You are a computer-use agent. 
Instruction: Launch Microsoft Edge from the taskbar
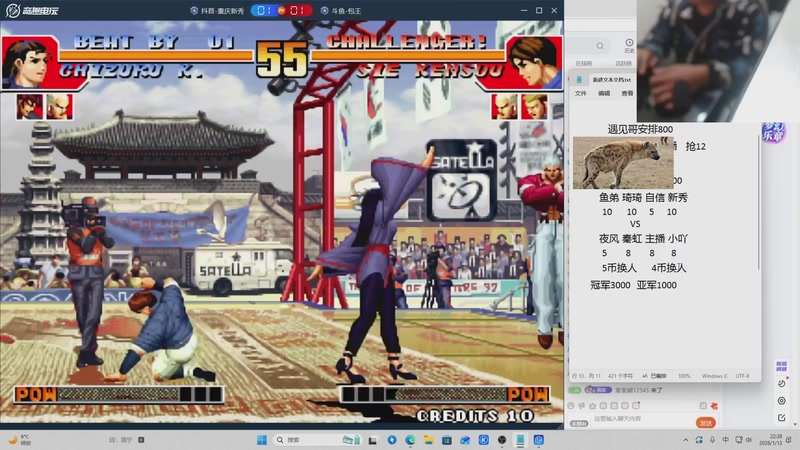point(410,440)
